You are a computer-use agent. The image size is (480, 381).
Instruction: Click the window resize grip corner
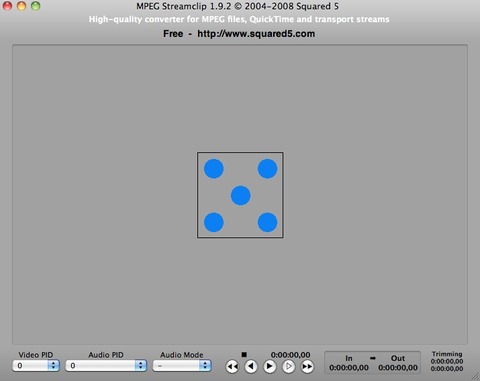pos(475,376)
